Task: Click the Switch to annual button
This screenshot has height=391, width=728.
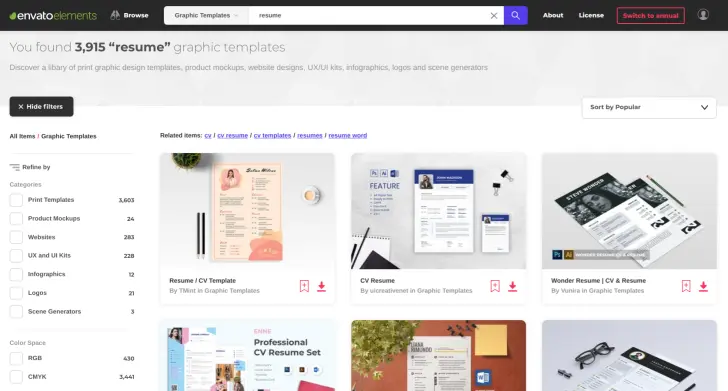Action: coord(650,15)
